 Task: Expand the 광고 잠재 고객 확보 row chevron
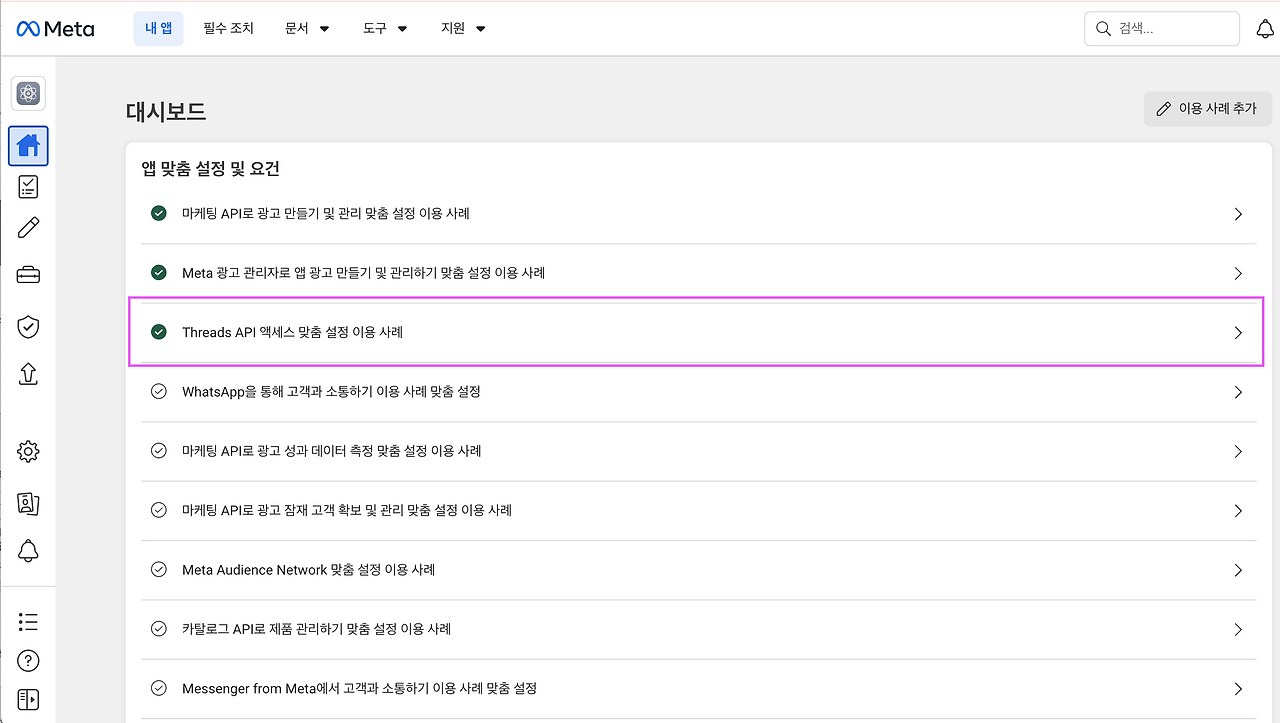1238,511
